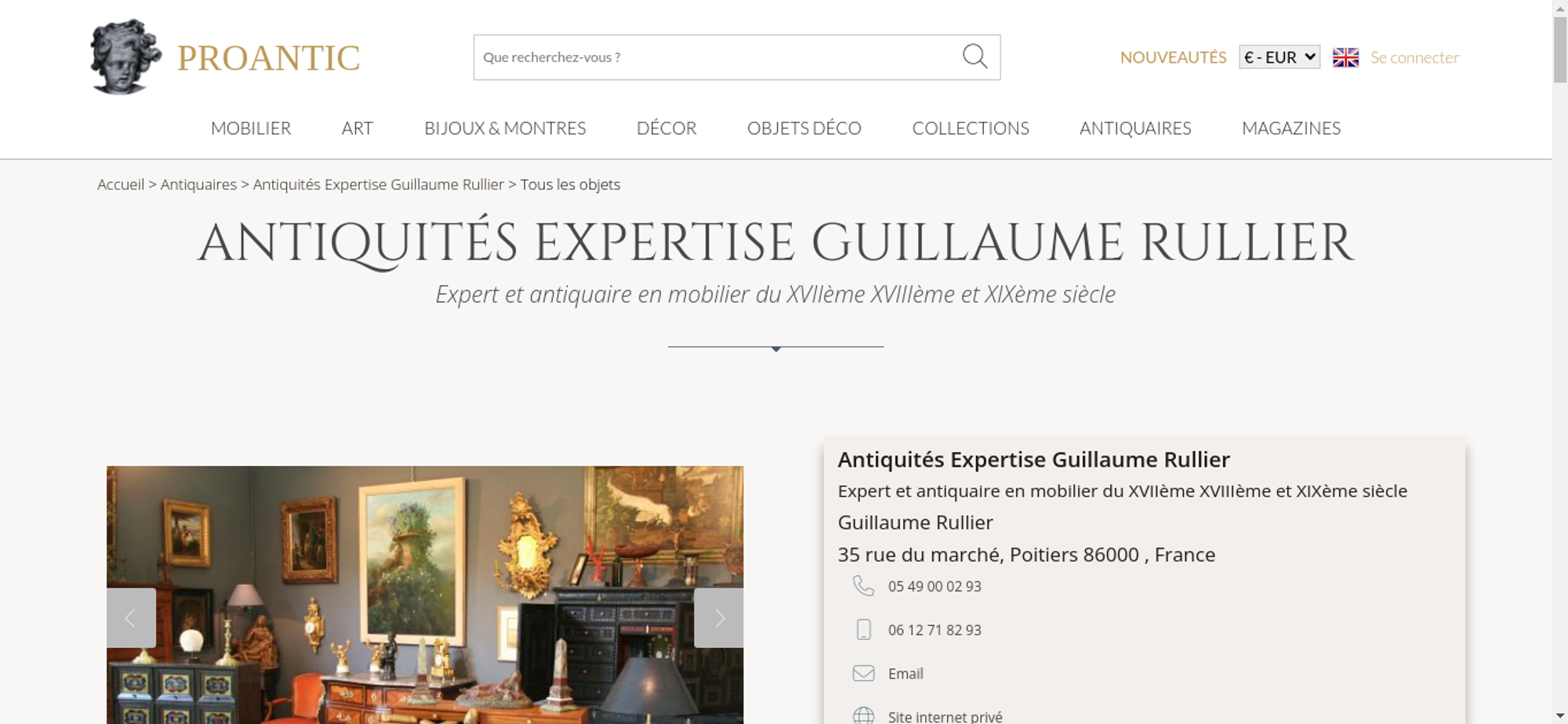Click the vertical page scrollbar thumb

point(1560,49)
